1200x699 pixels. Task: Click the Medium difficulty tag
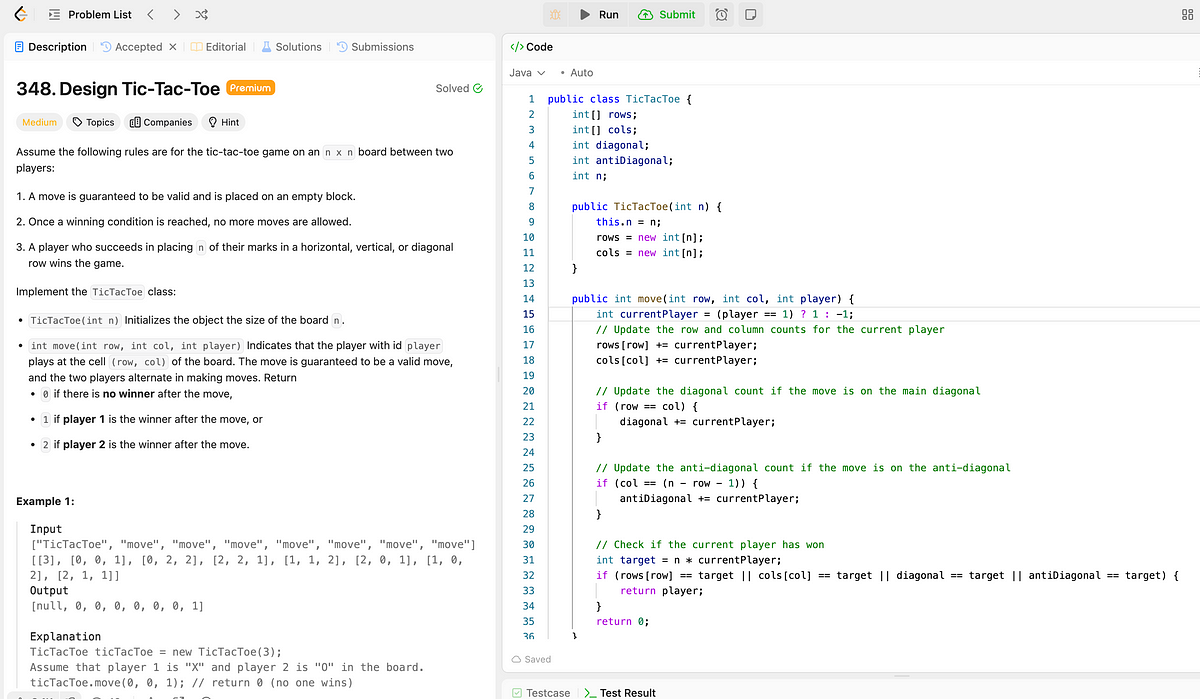(39, 122)
